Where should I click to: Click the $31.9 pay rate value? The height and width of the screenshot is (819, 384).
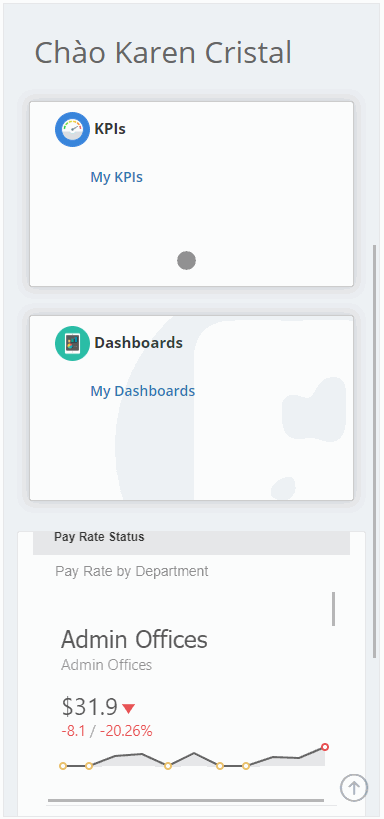point(89,707)
